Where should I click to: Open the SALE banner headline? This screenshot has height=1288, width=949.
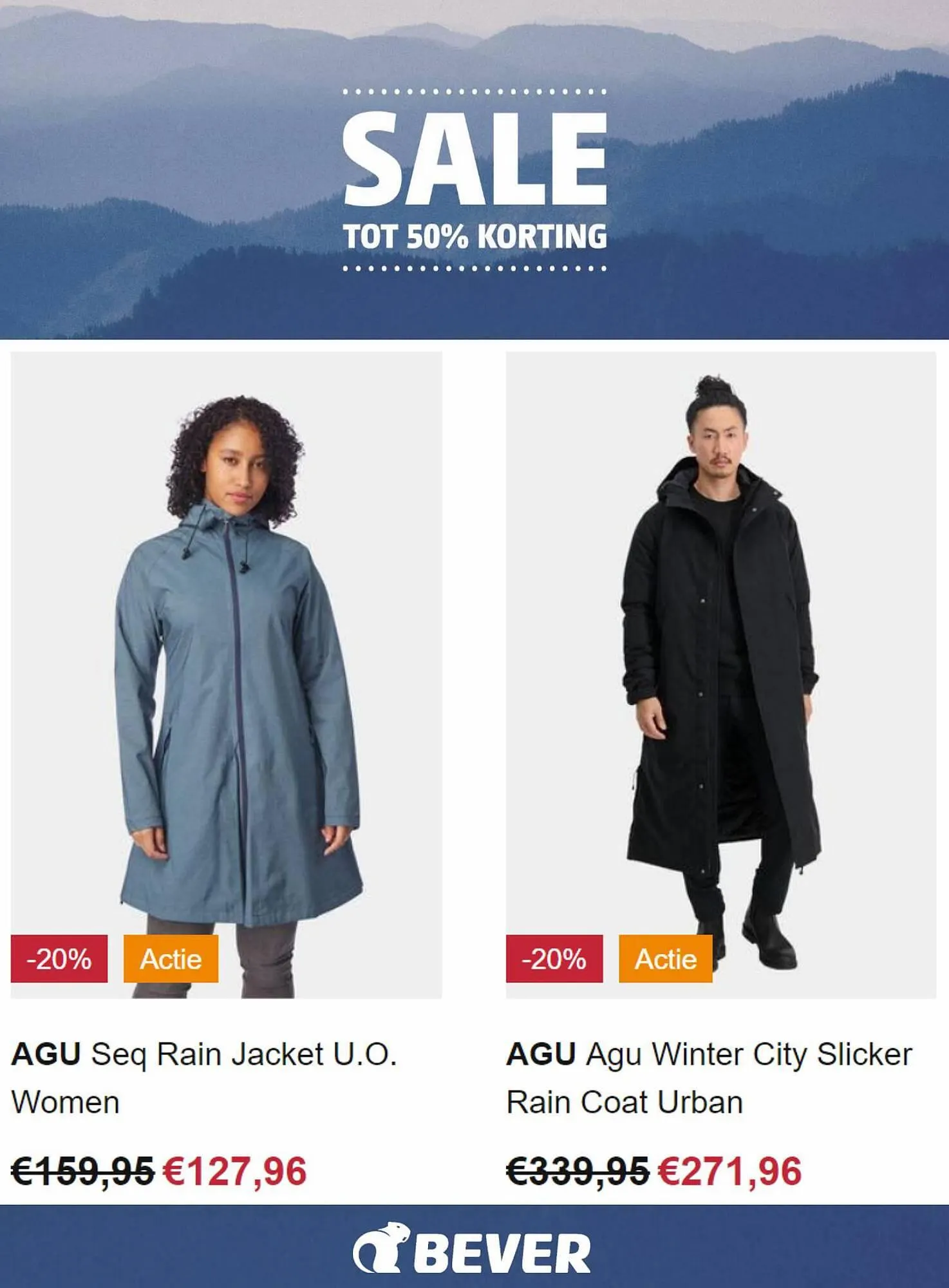coord(474,158)
